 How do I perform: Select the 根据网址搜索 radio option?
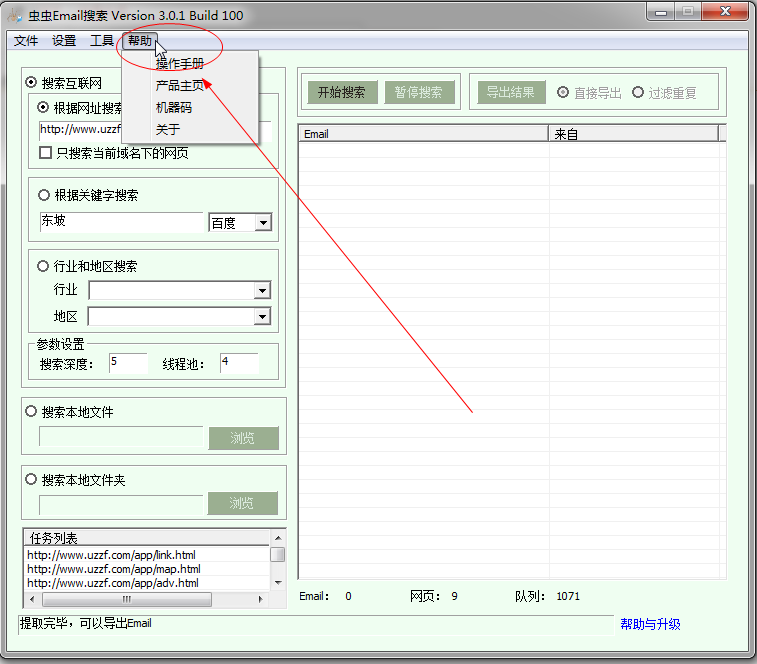point(43,107)
